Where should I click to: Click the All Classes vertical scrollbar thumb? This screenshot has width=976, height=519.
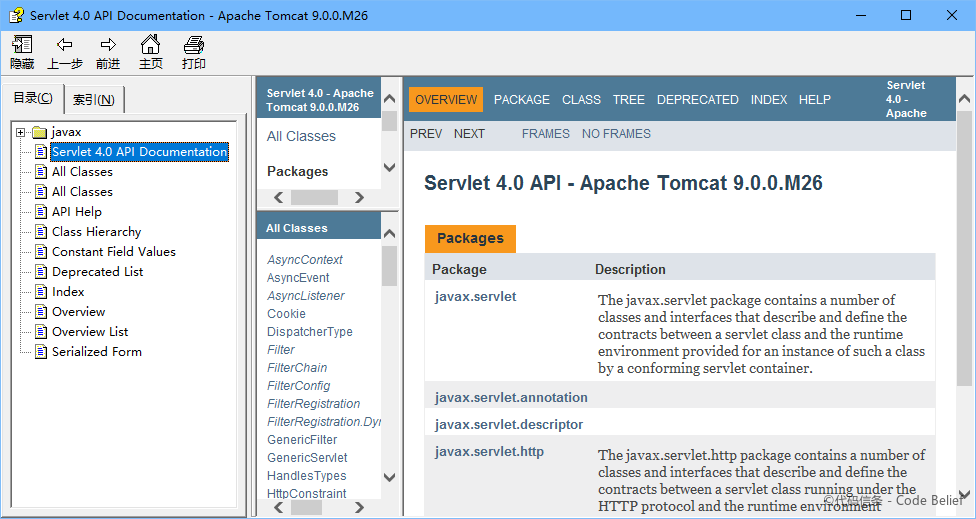390,266
